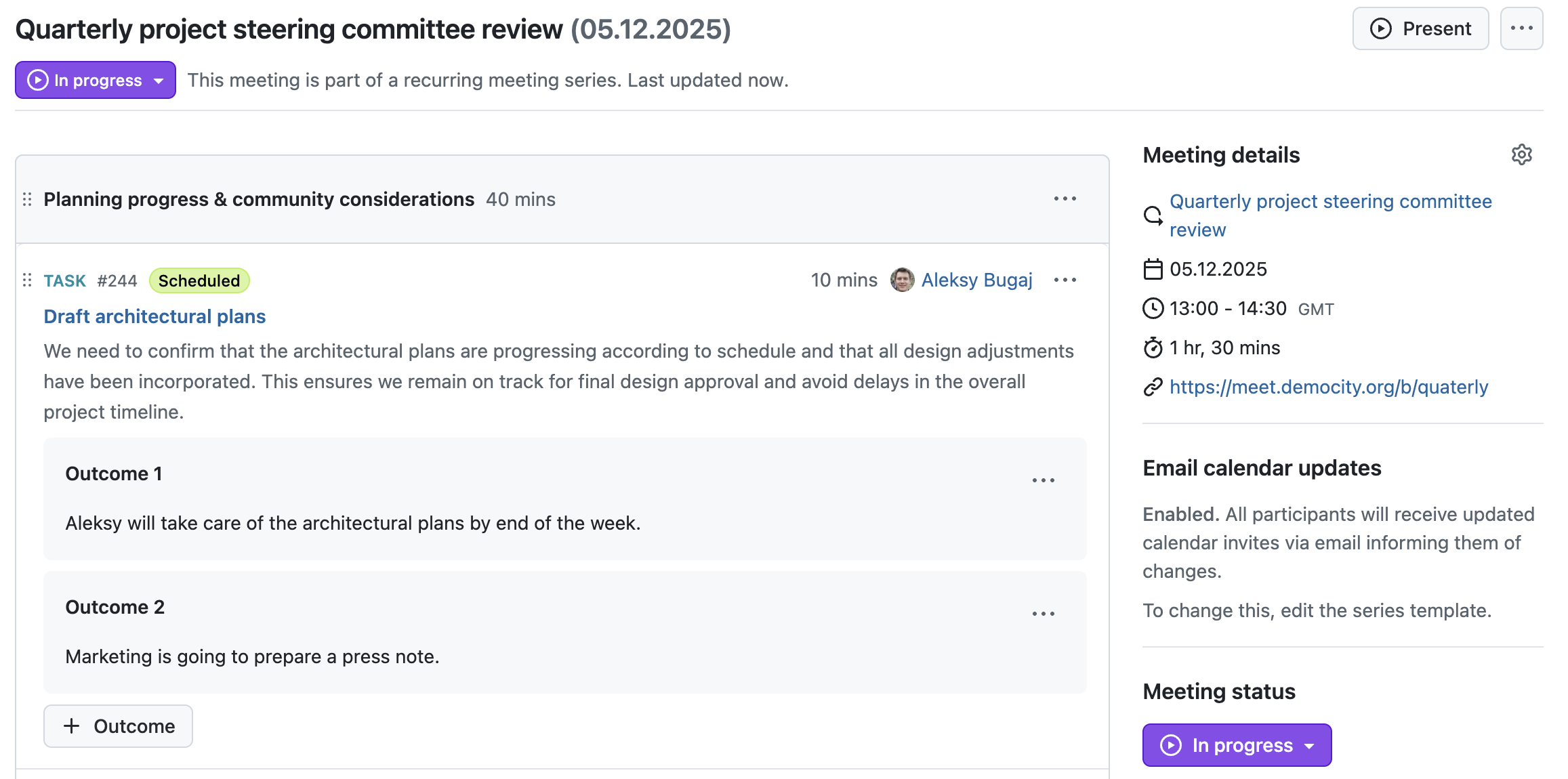Click the Scheduled status pill on task #244
Screen dimensions: 1568x779
pyautogui.click(x=199, y=280)
